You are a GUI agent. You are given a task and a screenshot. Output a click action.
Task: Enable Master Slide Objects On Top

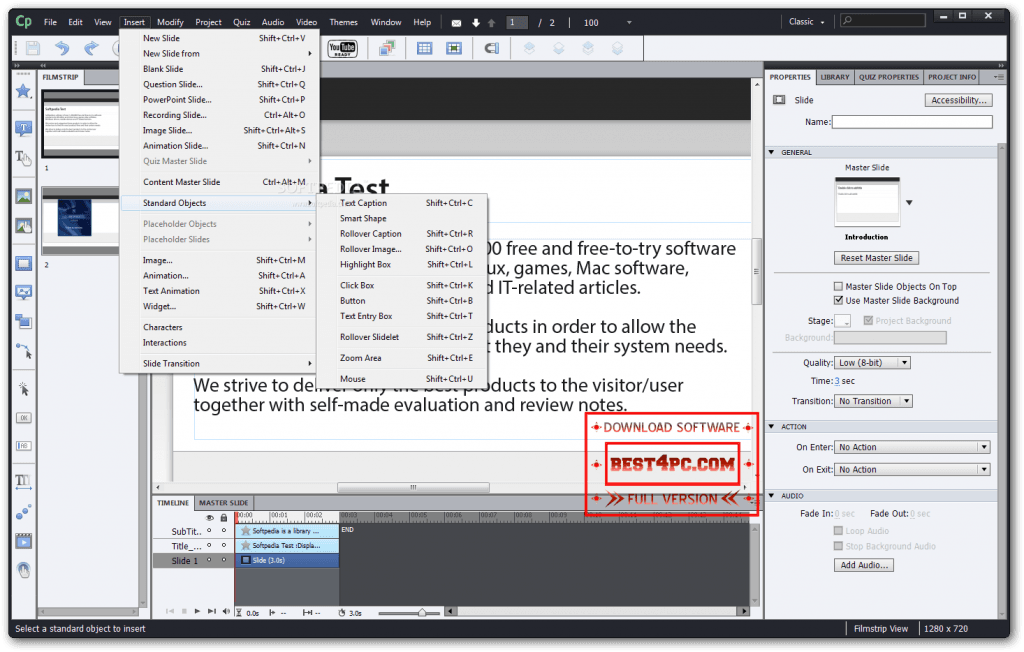coord(838,285)
